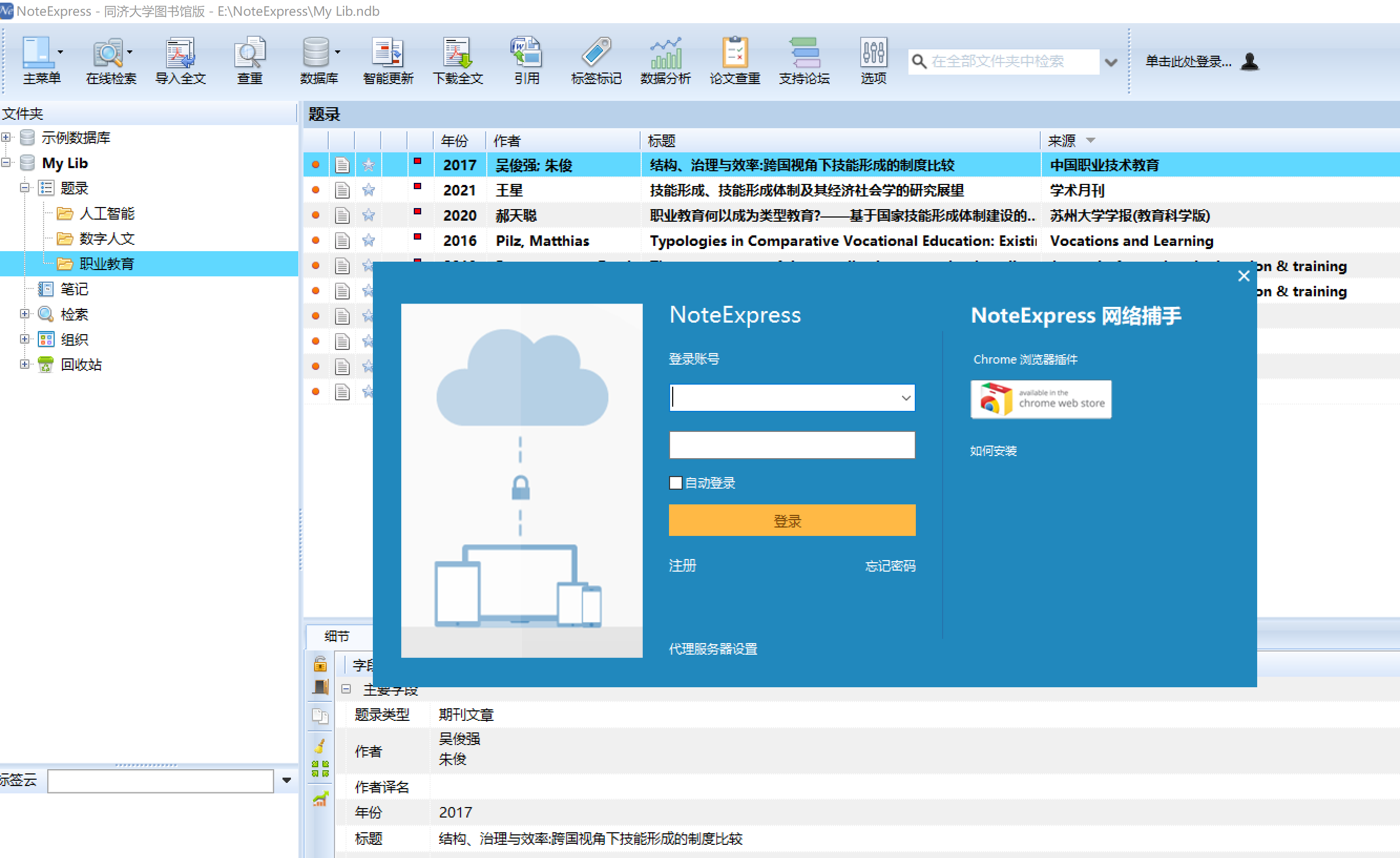The width and height of the screenshot is (1400, 858).
Task: Click the 如何安装 how-to-install link
Action: (993, 451)
